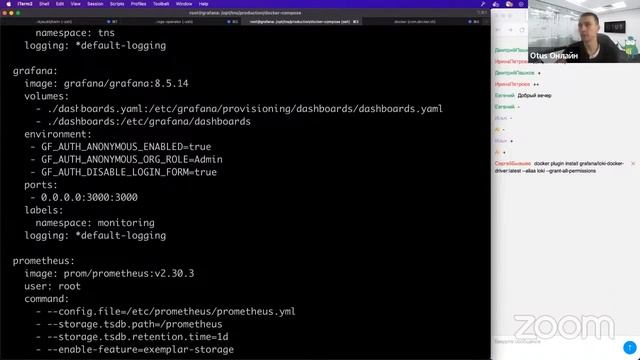The width and height of the screenshot is (640, 360).
Task: Click the './dashboards:/etc/grafana/dashboards' line
Action: (143, 121)
